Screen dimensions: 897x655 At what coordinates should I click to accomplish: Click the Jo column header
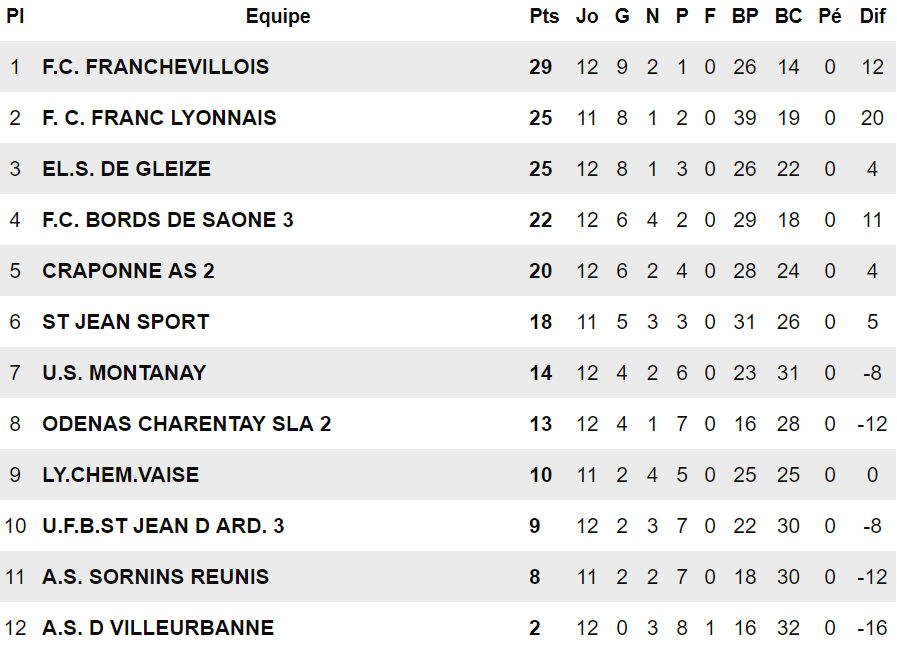click(587, 17)
